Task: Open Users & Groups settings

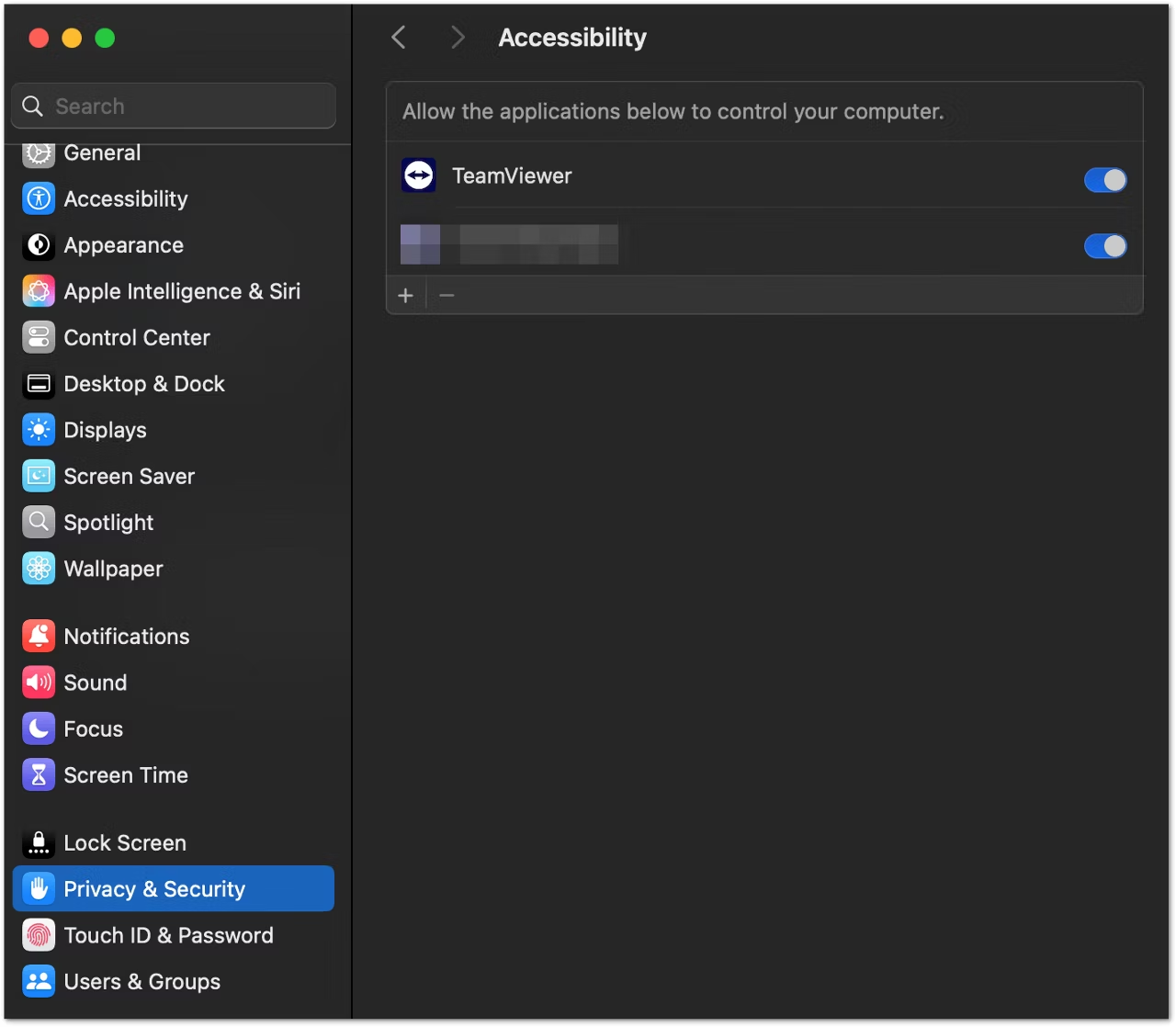Action: point(141,981)
